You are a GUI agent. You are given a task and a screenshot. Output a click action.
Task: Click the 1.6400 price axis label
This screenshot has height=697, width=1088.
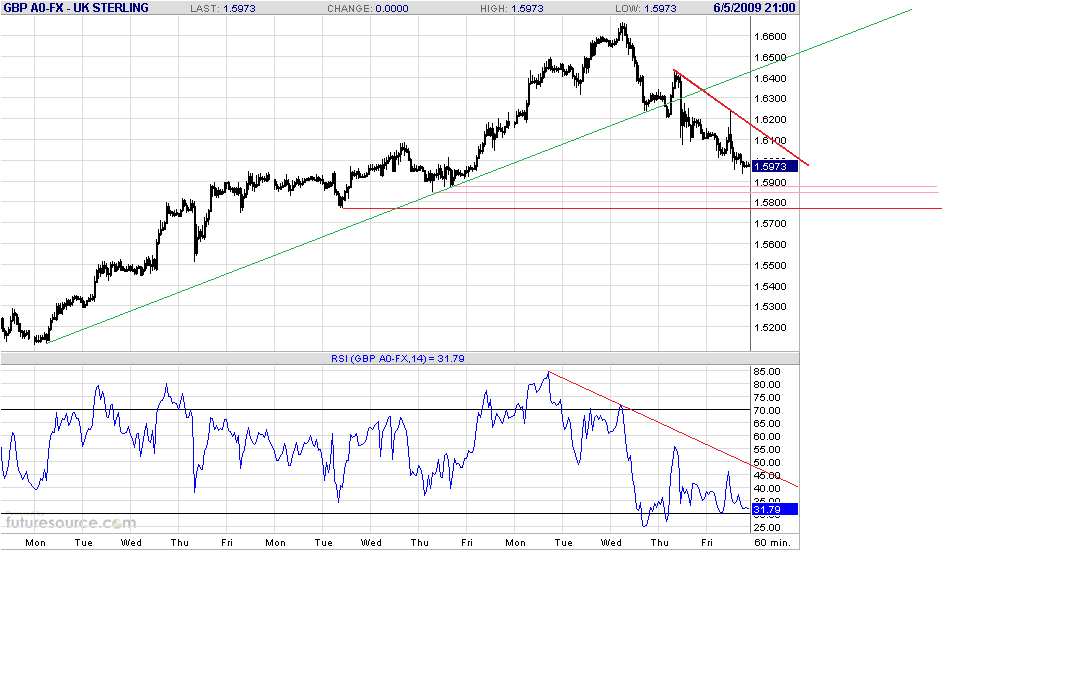pyautogui.click(x=770, y=78)
